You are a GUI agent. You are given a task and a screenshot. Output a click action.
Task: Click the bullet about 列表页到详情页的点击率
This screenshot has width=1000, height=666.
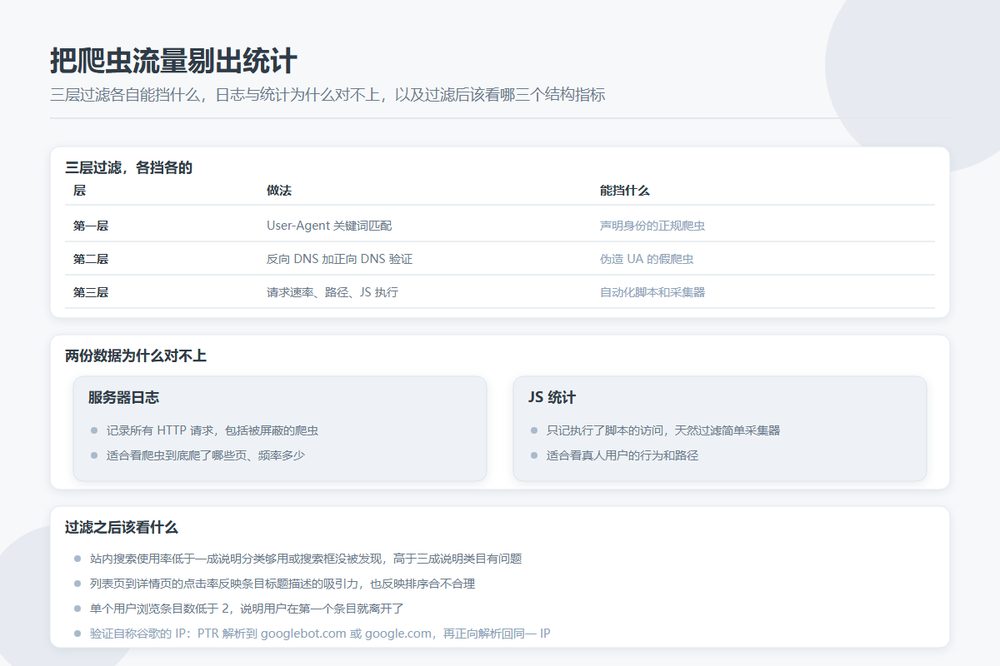click(x=282, y=584)
